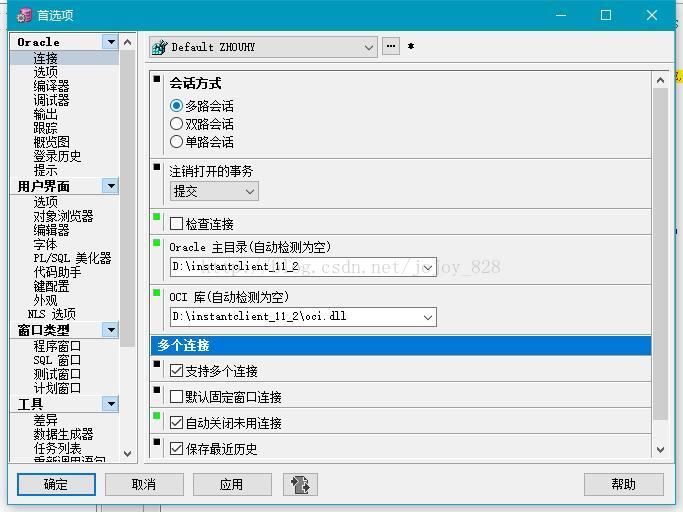Collapse the 工具 category arrow

(111, 403)
